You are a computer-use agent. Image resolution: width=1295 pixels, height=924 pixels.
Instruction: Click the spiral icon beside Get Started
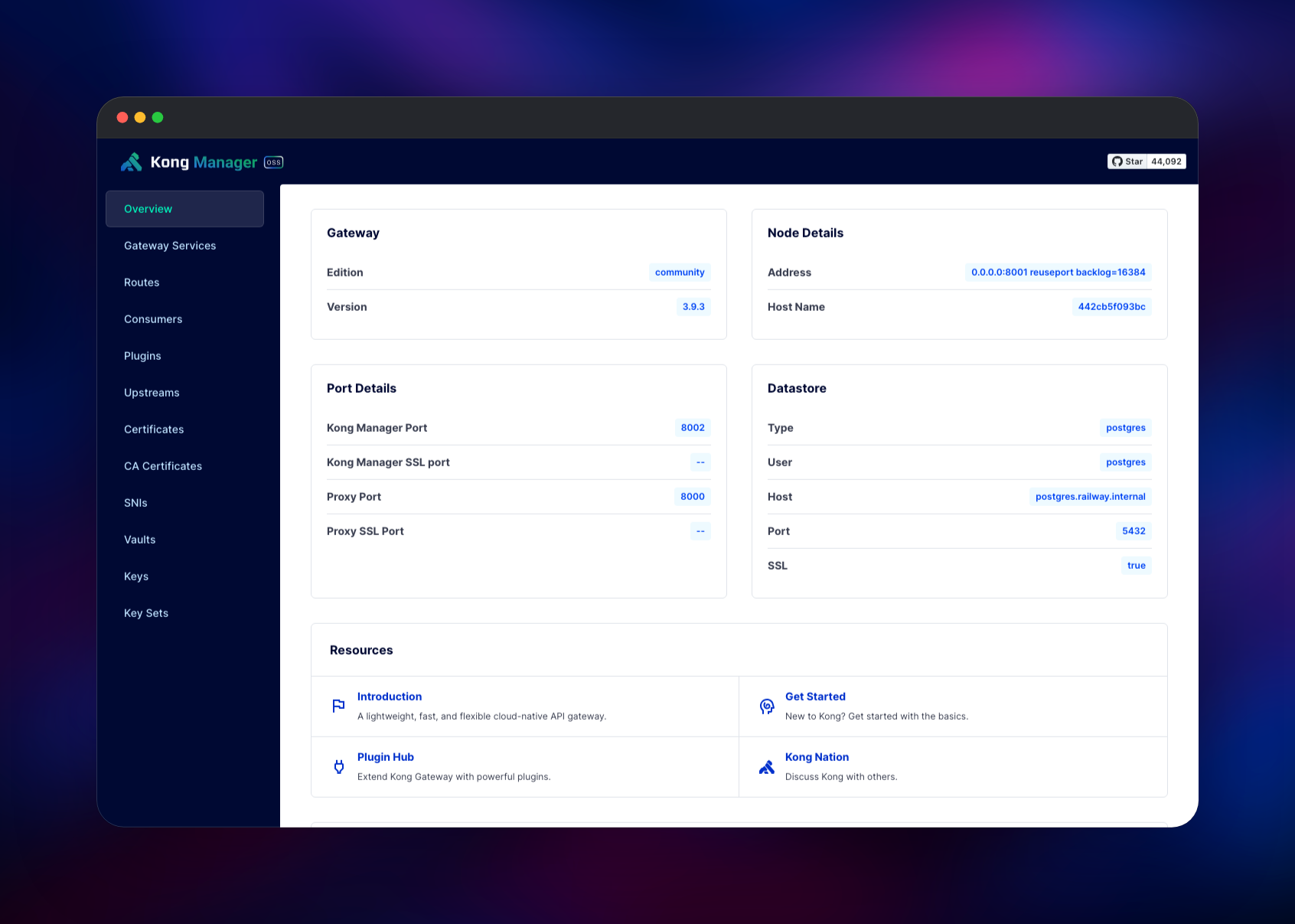point(767,706)
